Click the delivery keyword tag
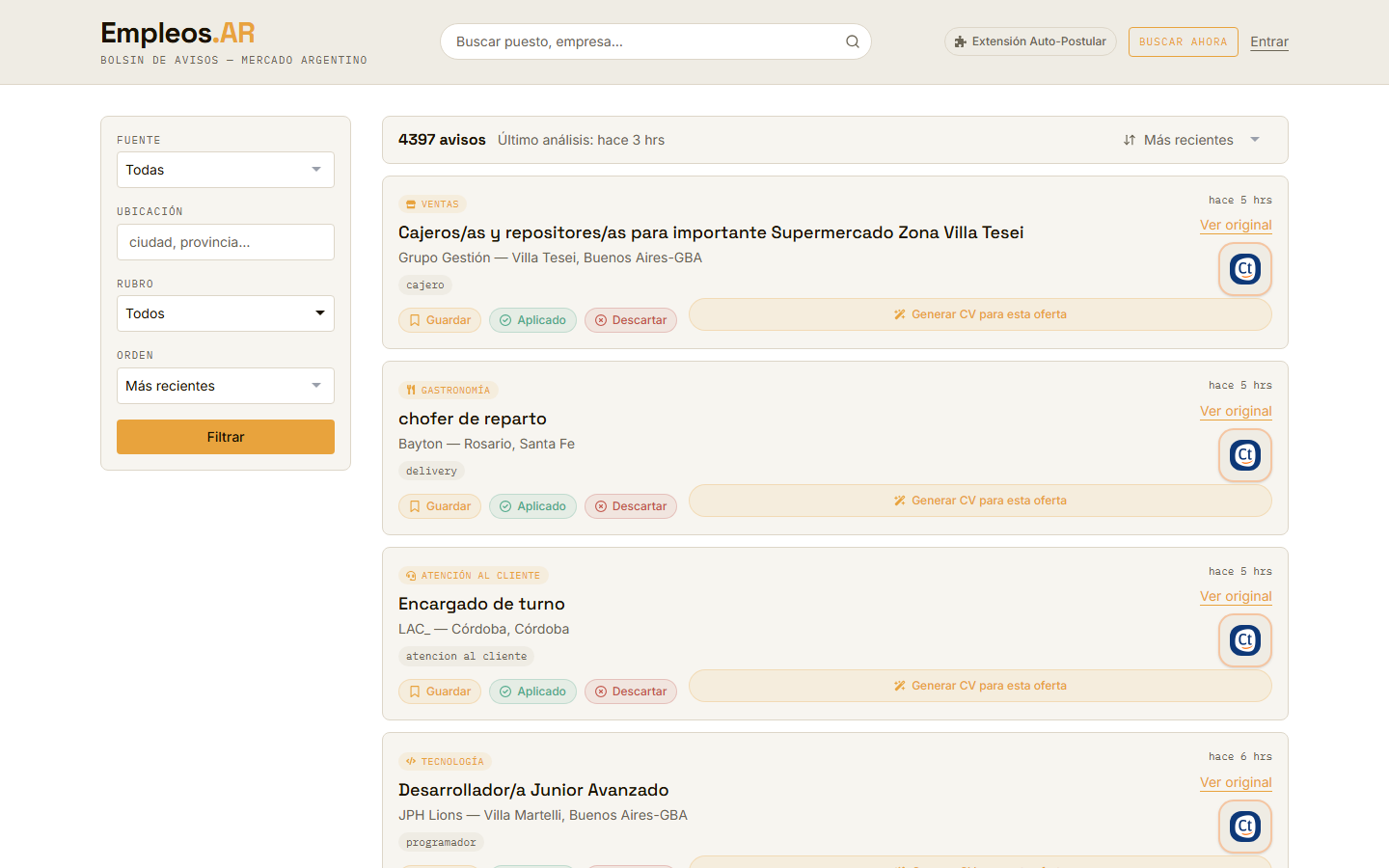Screen dimensions: 1389x868 point(431,472)
